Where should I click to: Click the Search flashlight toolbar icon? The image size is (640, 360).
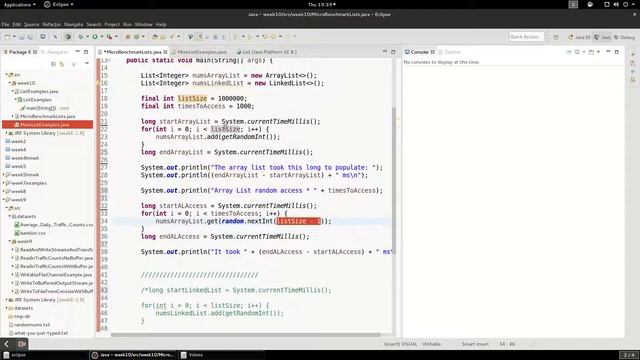click(172, 37)
